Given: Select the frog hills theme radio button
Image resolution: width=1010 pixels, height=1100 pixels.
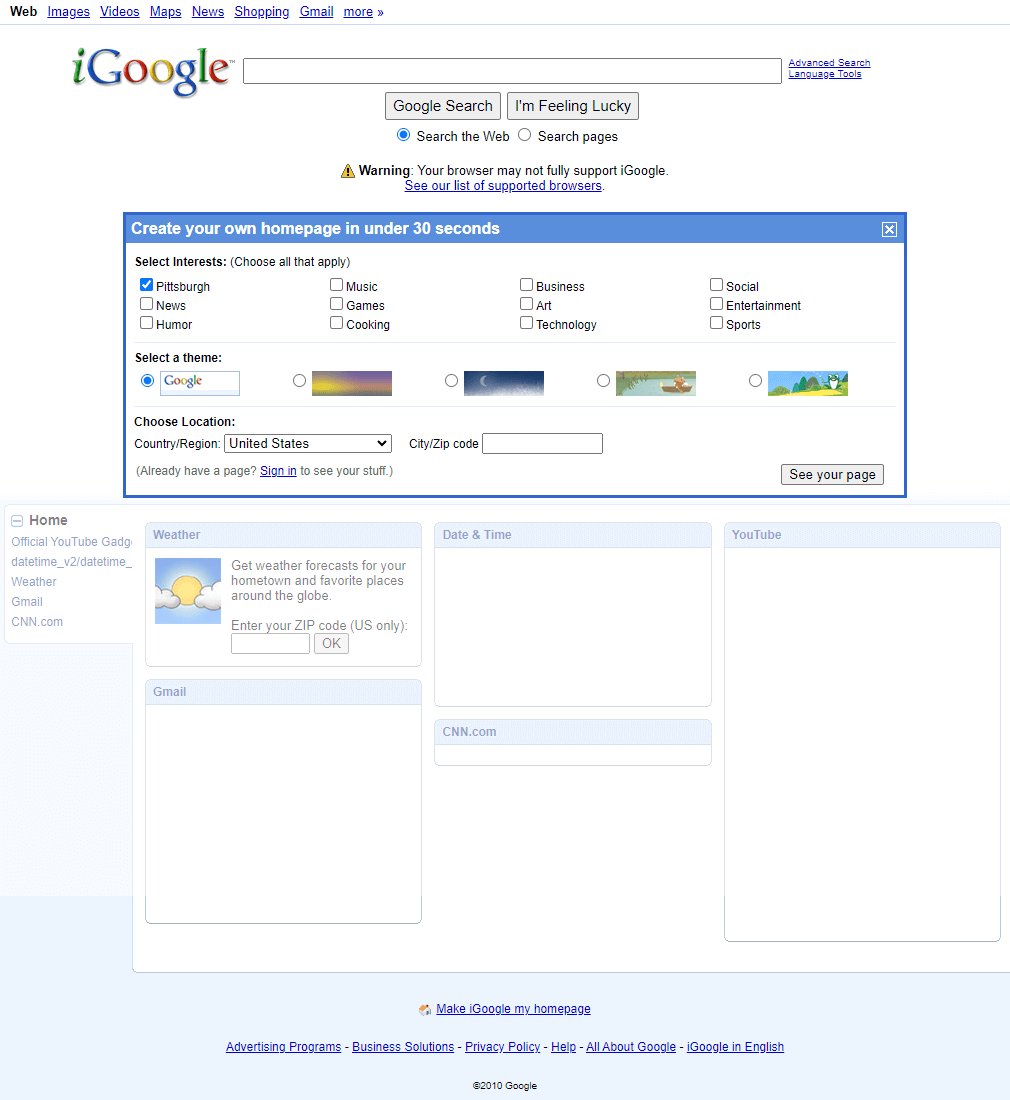Looking at the screenshot, I should coord(755,380).
